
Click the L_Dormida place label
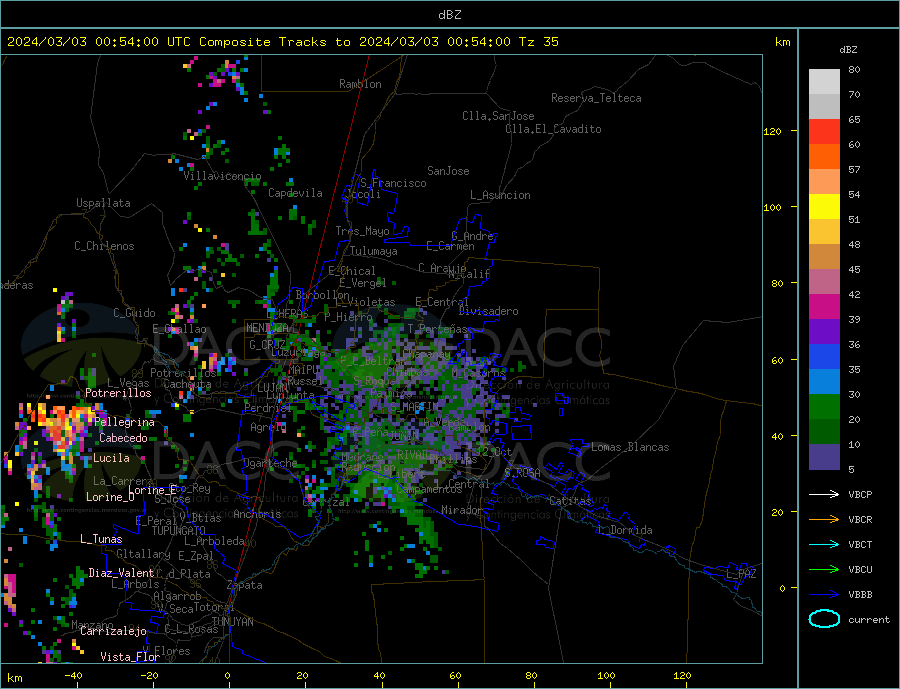[626, 530]
